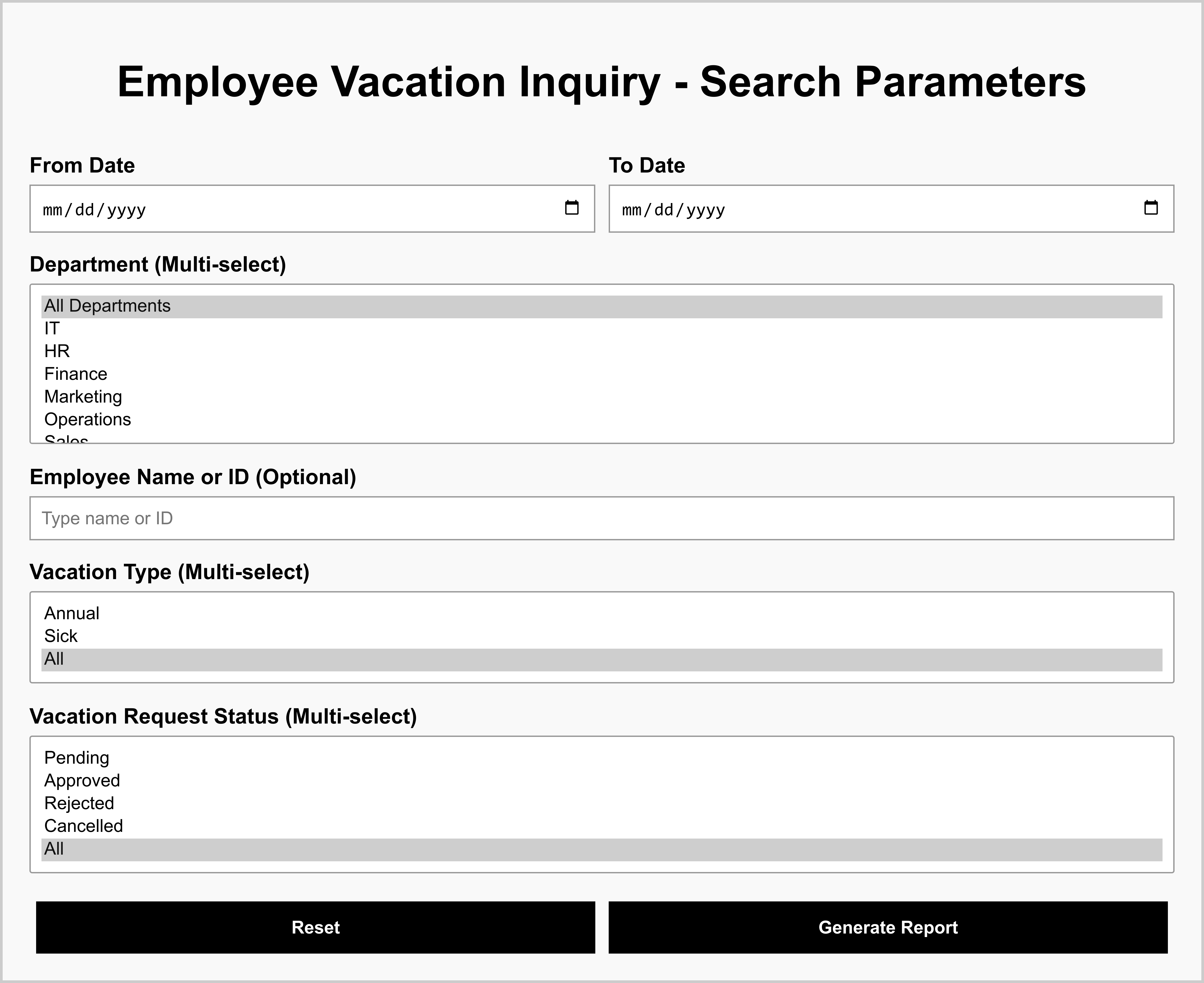The height and width of the screenshot is (983, 1204).
Task: Click the Employee Name or ID field
Action: (x=601, y=518)
